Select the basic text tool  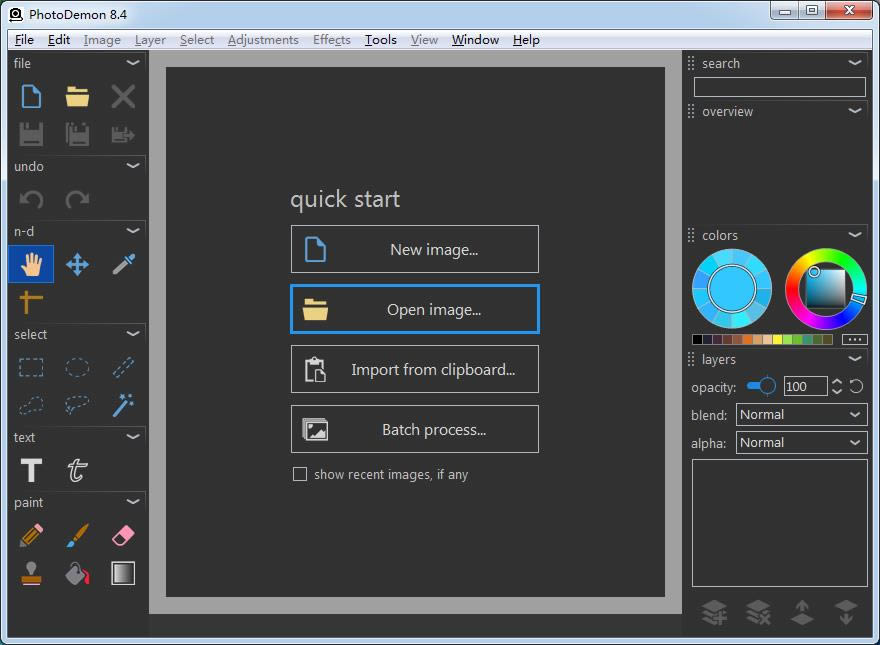(x=31, y=470)
